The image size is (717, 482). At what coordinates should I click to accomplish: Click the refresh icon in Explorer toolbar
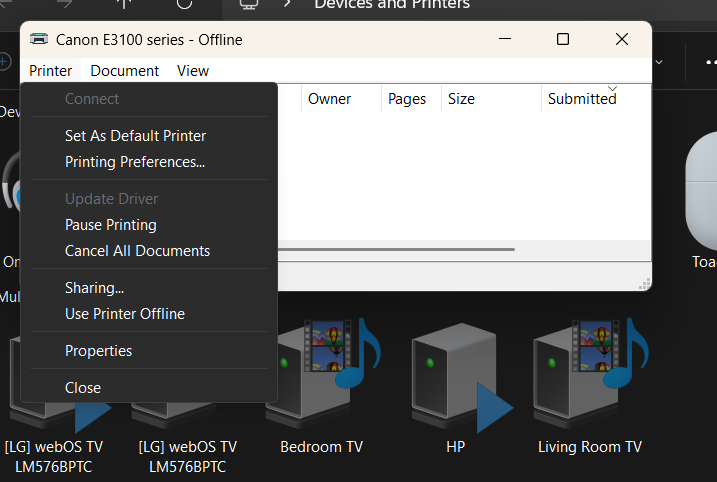coord(184,4)
